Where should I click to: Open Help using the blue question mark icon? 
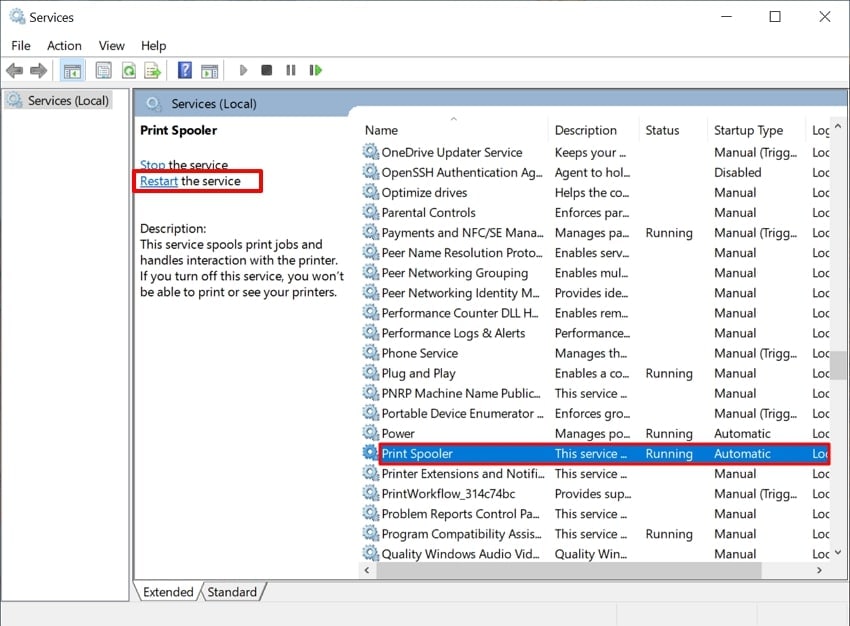[185, 70]
